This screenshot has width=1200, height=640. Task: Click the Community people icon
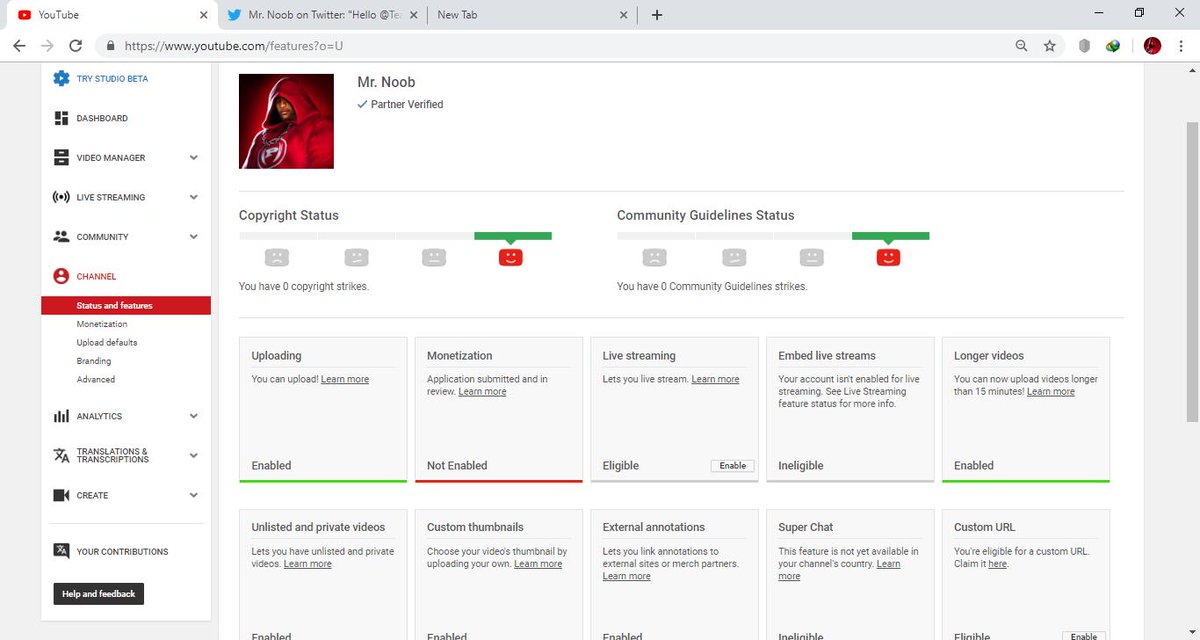61,237
